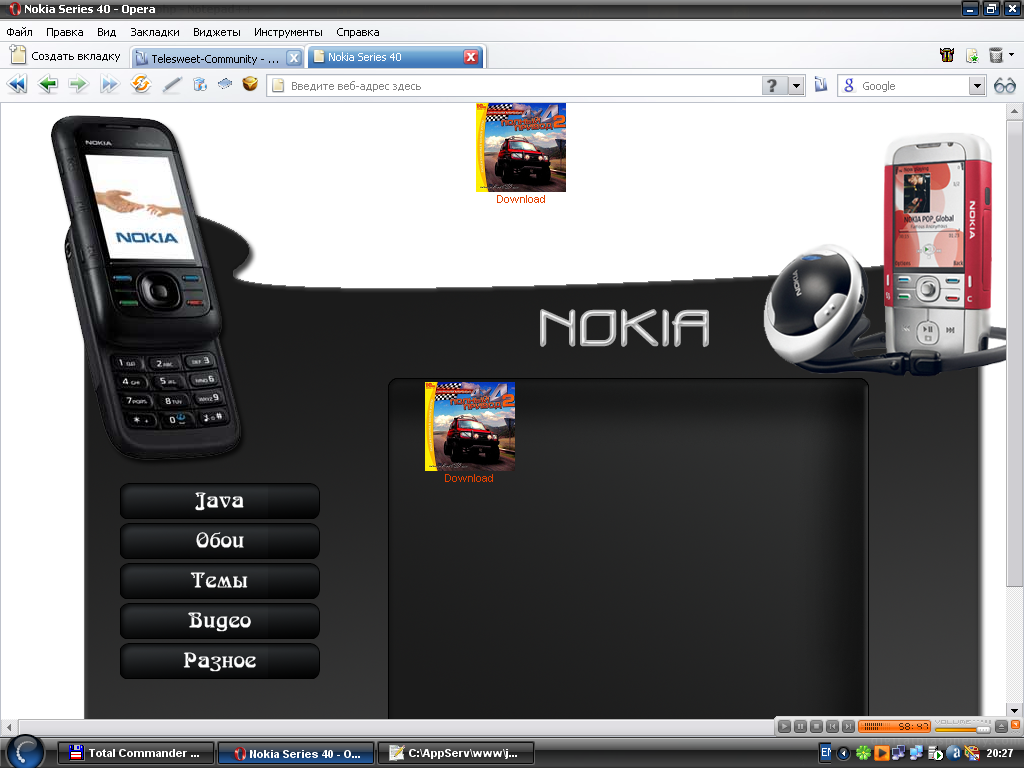Open the Закладки menu
The height and width of the screenshot is (768, 1024).
[x=154, y=32]
